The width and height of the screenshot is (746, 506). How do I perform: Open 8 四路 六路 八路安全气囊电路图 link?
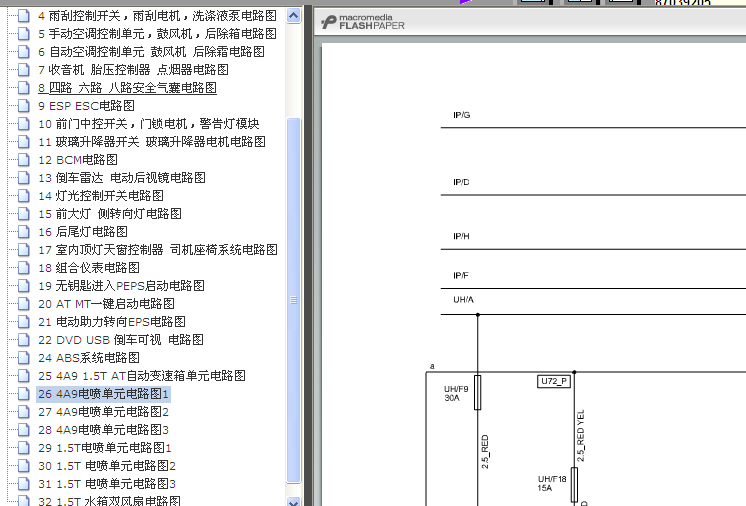[x=127, y=88]
